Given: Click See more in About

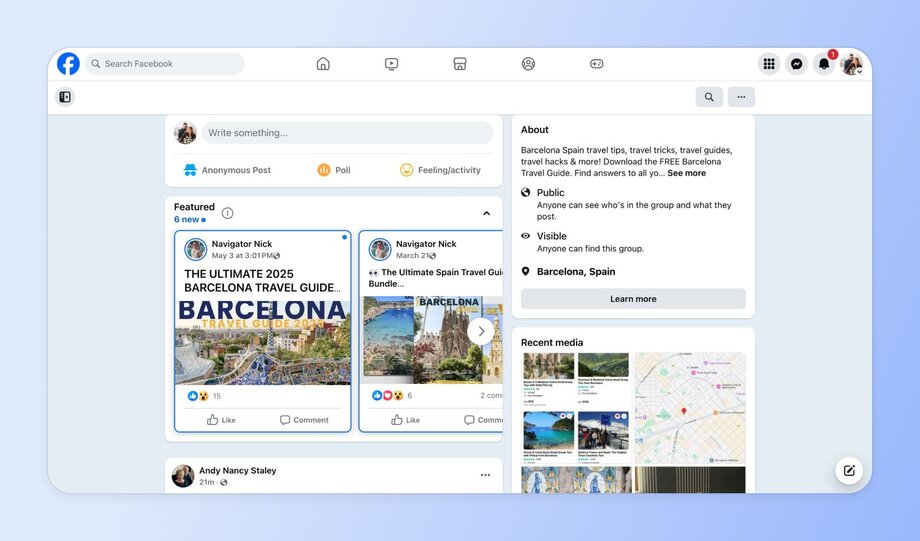Looking at the screenshot, I should [x=686, y=173].
